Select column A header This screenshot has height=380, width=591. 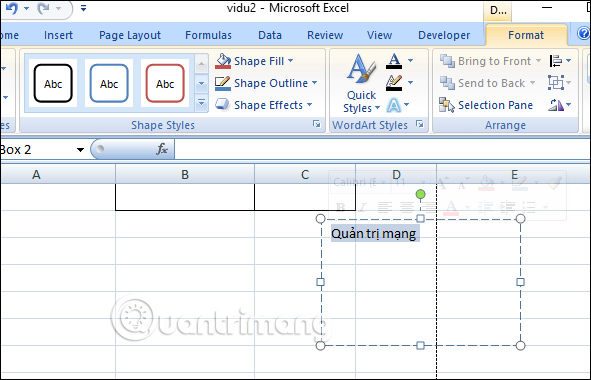pyautogui.click(x=58, y=174)
